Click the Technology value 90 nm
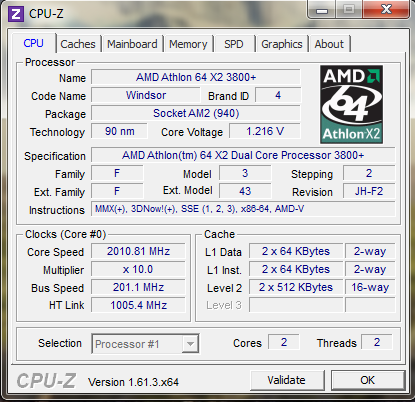The image size is (415, 402). click(119, 131)
